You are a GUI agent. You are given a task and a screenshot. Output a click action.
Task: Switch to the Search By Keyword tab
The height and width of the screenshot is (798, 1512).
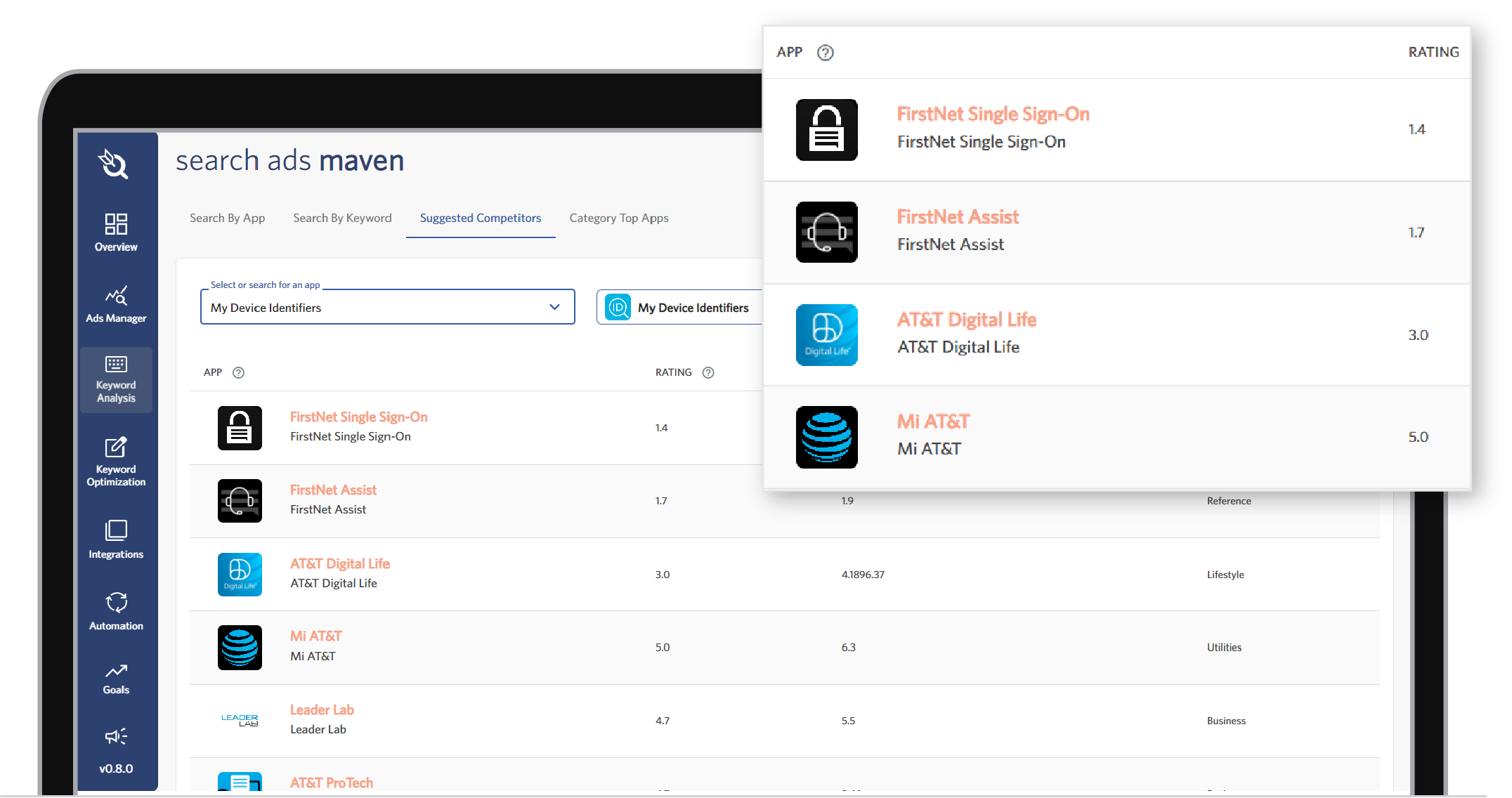[x=342, y=218]
